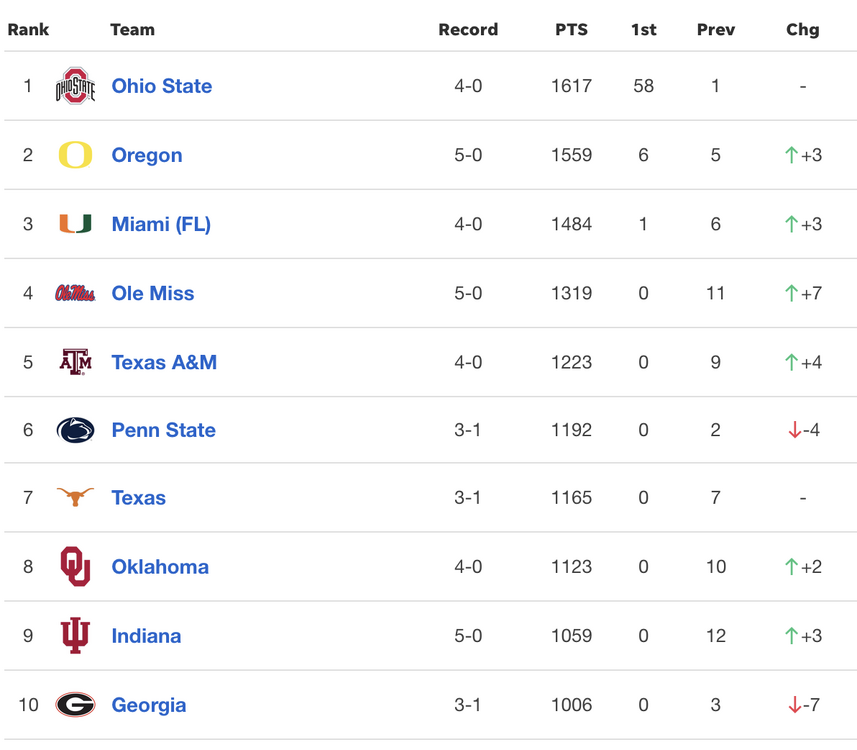Open the Oregon team page link
Viewport: 857px width, 750px height.
pyautogui.click(x=147, y=155)
